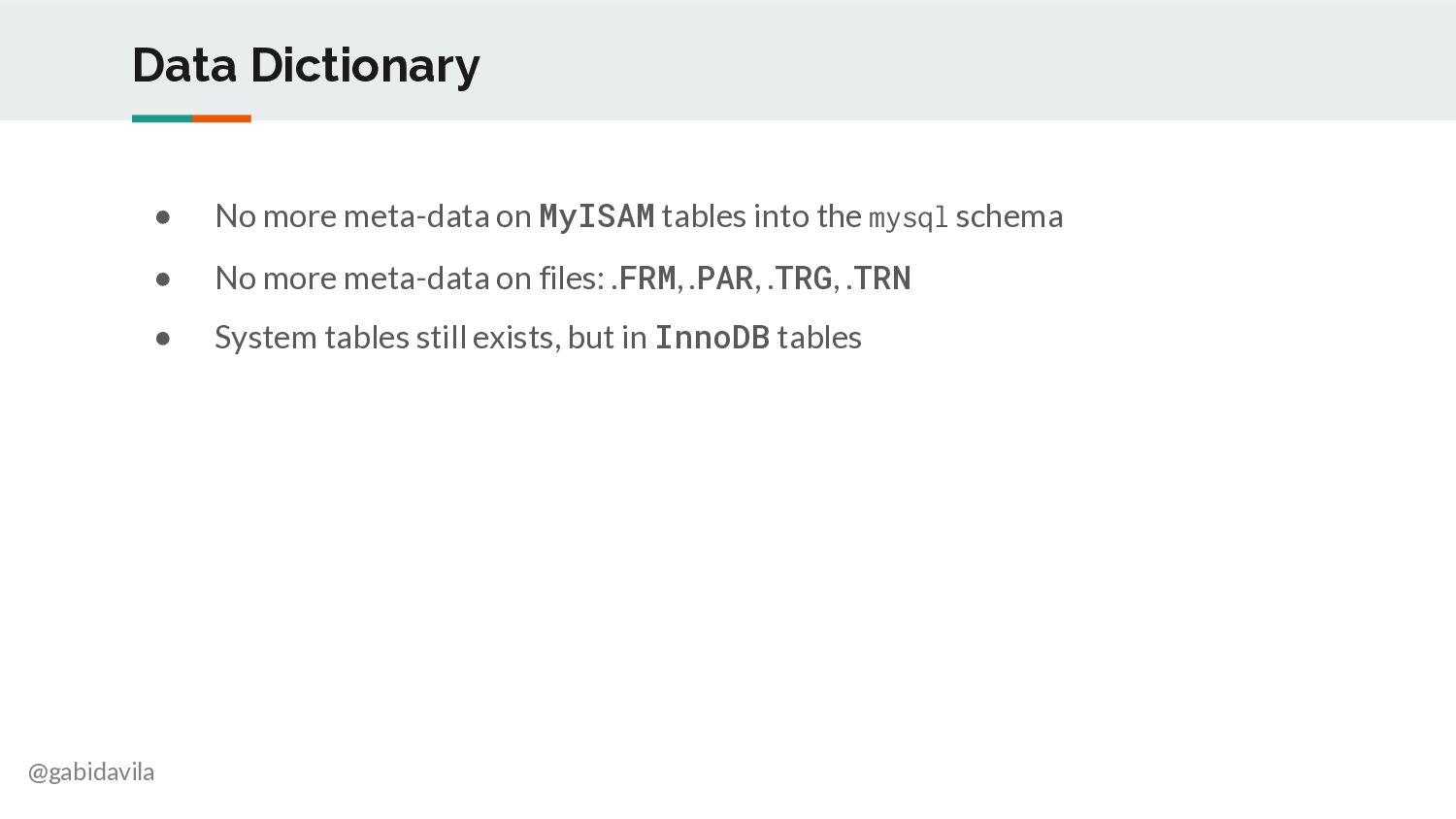Click the .TRG file extension text
The height and width of the screenshot is (819, 1456).
[x=800, y=278]
